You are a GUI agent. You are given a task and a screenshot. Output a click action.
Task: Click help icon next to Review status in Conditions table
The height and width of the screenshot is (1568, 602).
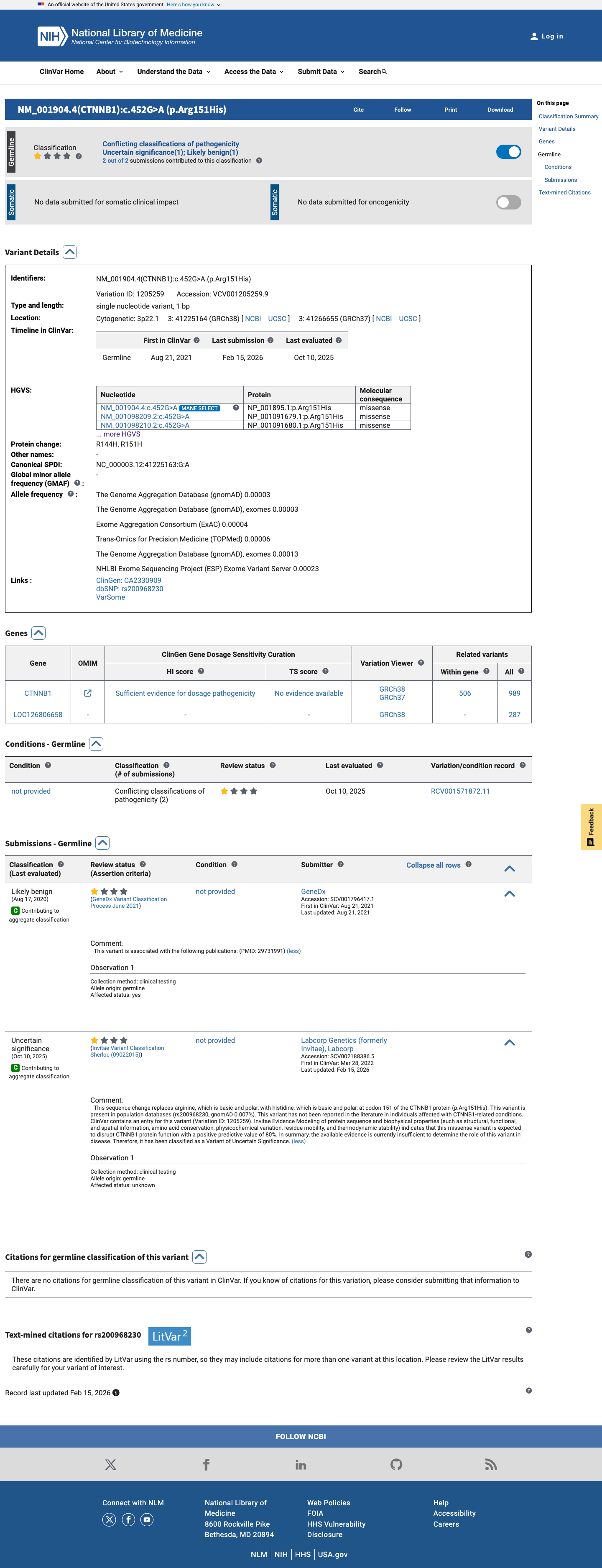coord(273,765)
